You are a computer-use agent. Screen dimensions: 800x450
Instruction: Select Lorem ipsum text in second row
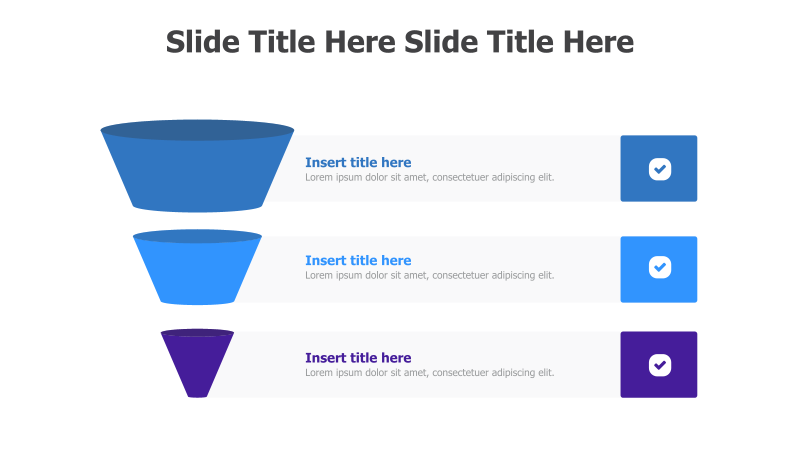coord(430,275)
